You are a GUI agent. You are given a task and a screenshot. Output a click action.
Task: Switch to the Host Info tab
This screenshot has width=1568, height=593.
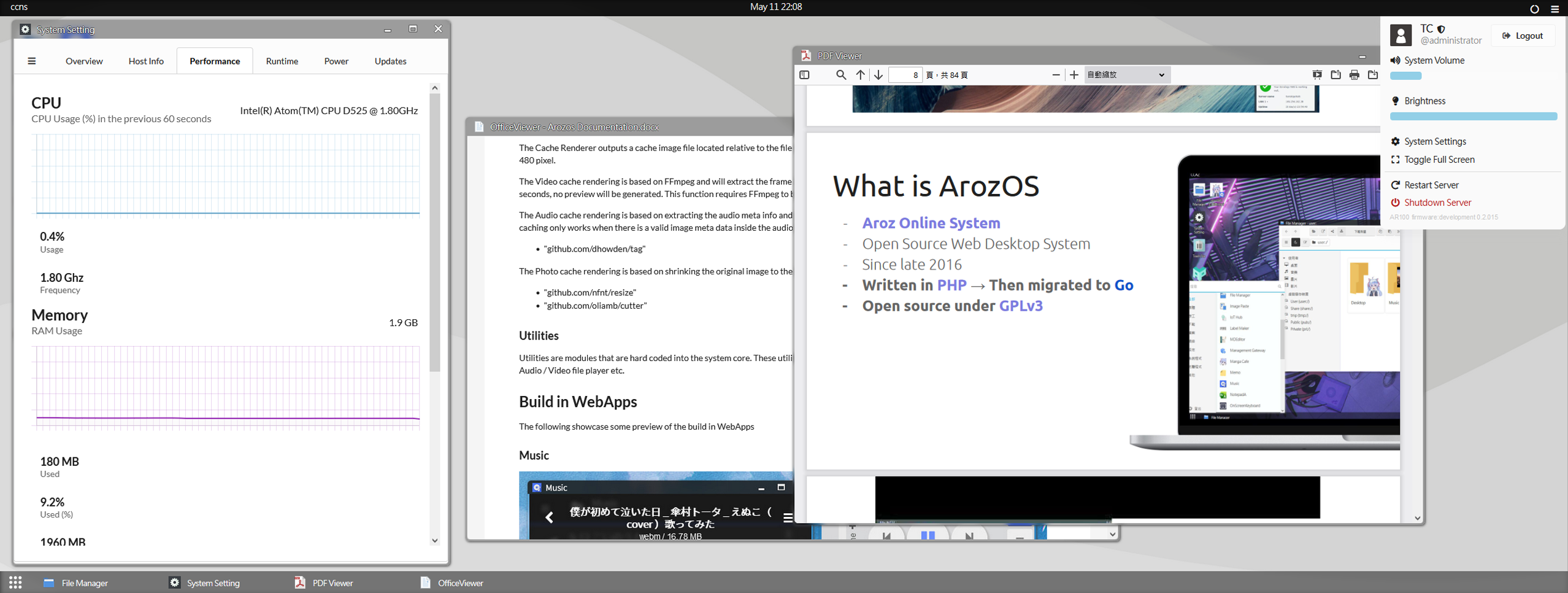coord(146,61)
